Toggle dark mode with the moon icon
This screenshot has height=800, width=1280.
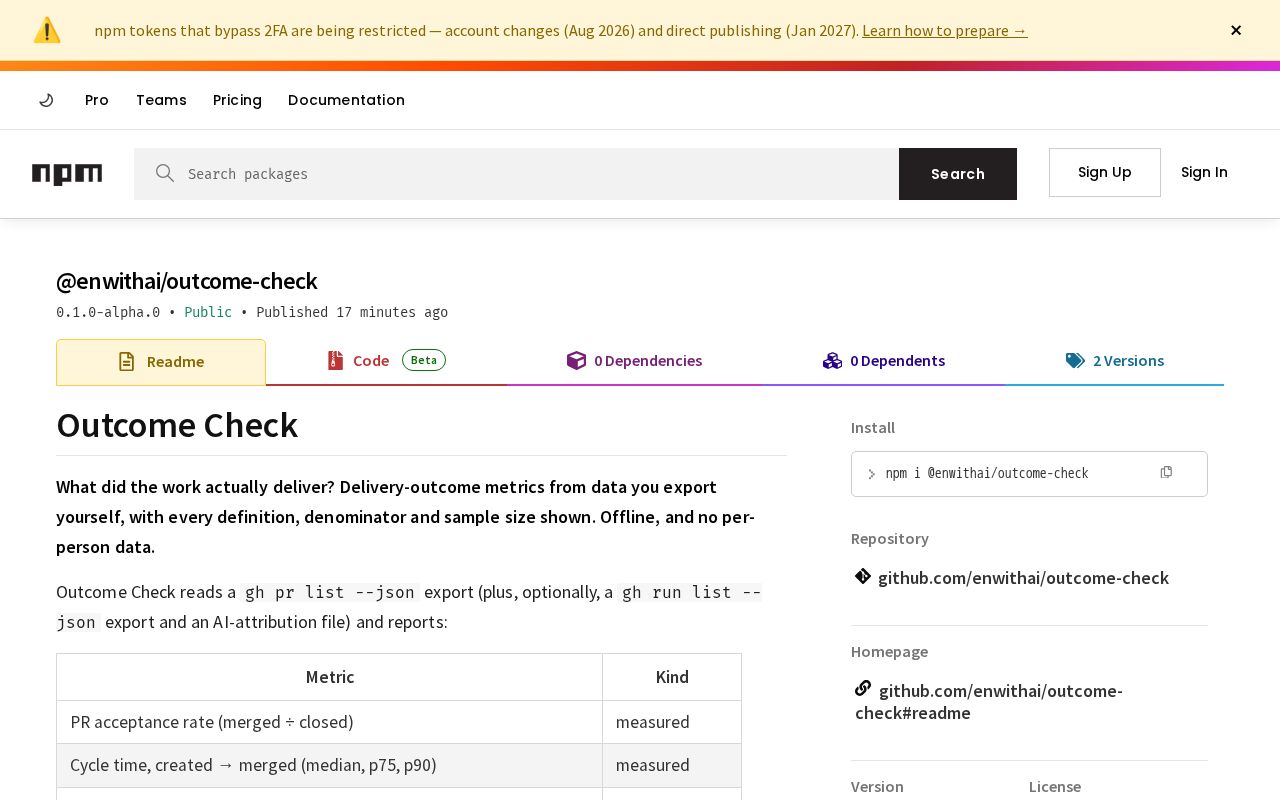[x=46, y=100]
